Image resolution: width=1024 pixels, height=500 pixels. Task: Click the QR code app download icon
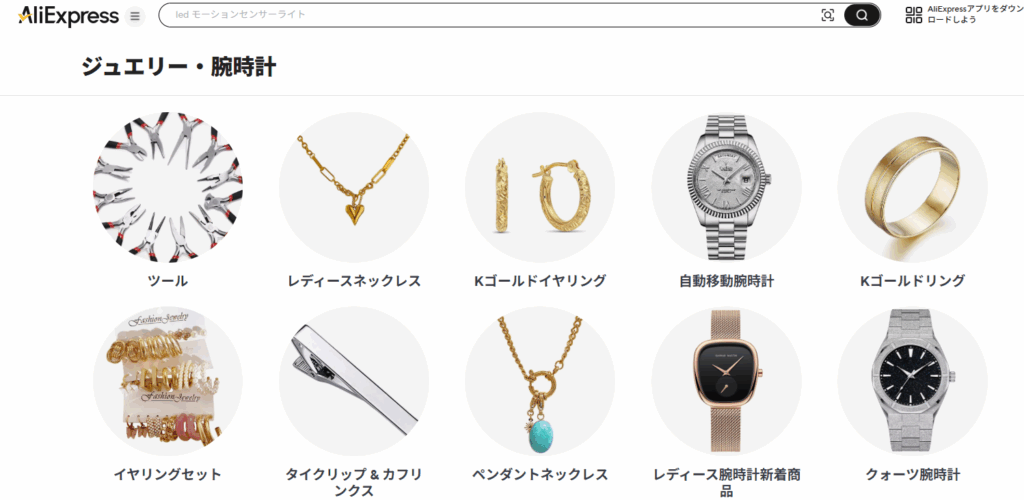tap(914, 15)
